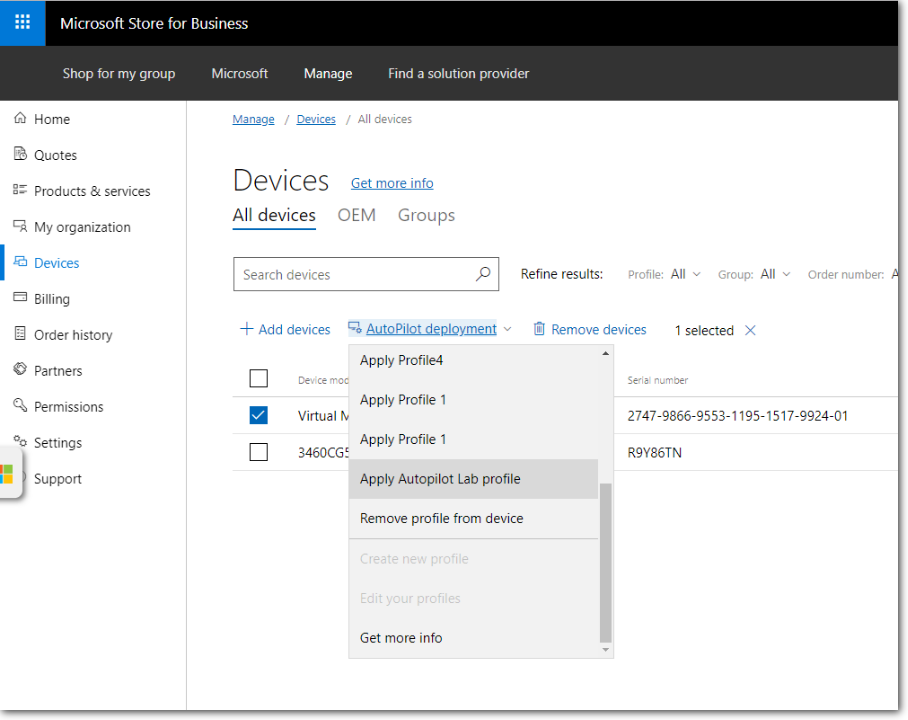Screen dimensions: 908x720
Task: Open the app launcher waffle icon
Action: pyautogui.click(x=22, y=23)
